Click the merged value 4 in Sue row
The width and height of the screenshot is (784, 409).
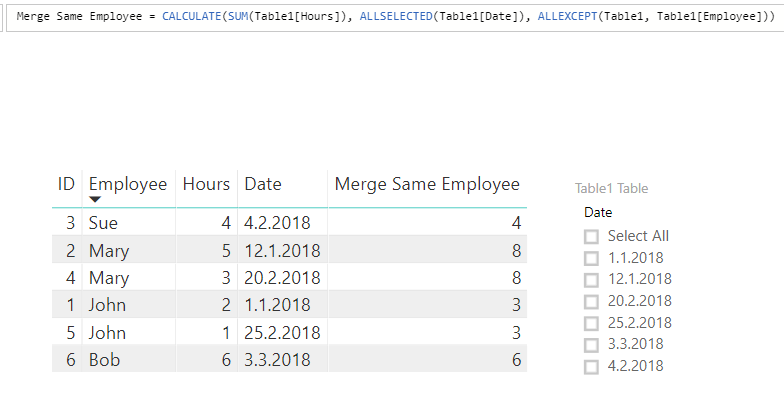(516, 223)
